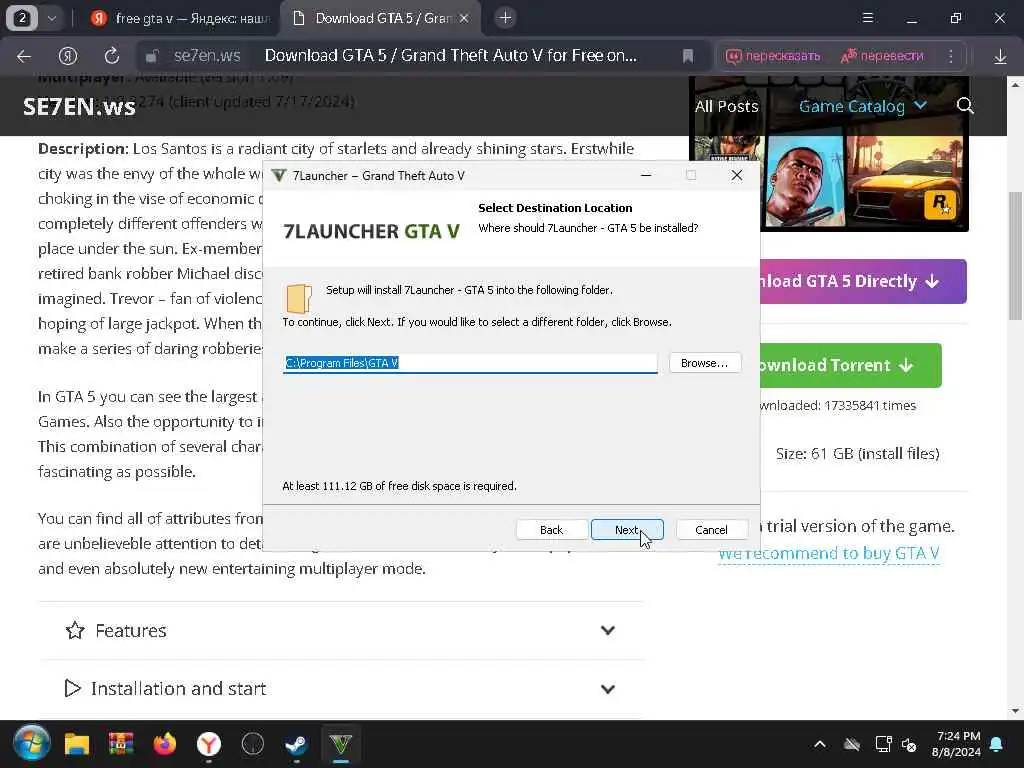Expand the 'Installation and start' section
Viewport: 1024px width, 768px height.
[341, 688]
